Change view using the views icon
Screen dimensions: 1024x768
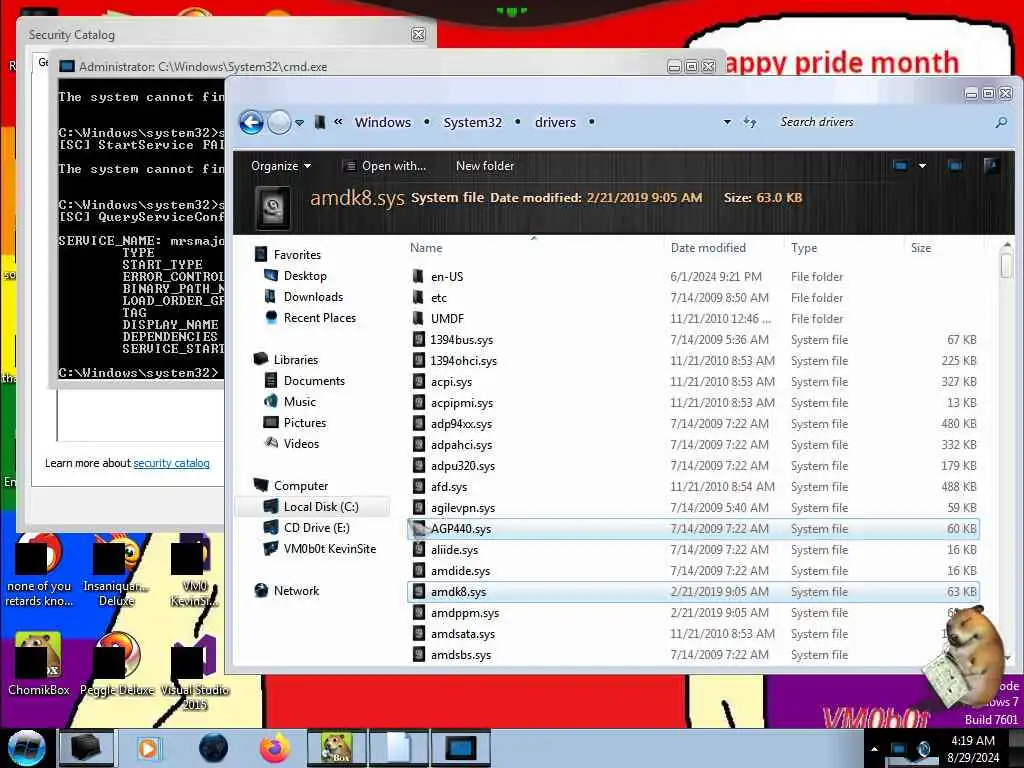(901, 166)
